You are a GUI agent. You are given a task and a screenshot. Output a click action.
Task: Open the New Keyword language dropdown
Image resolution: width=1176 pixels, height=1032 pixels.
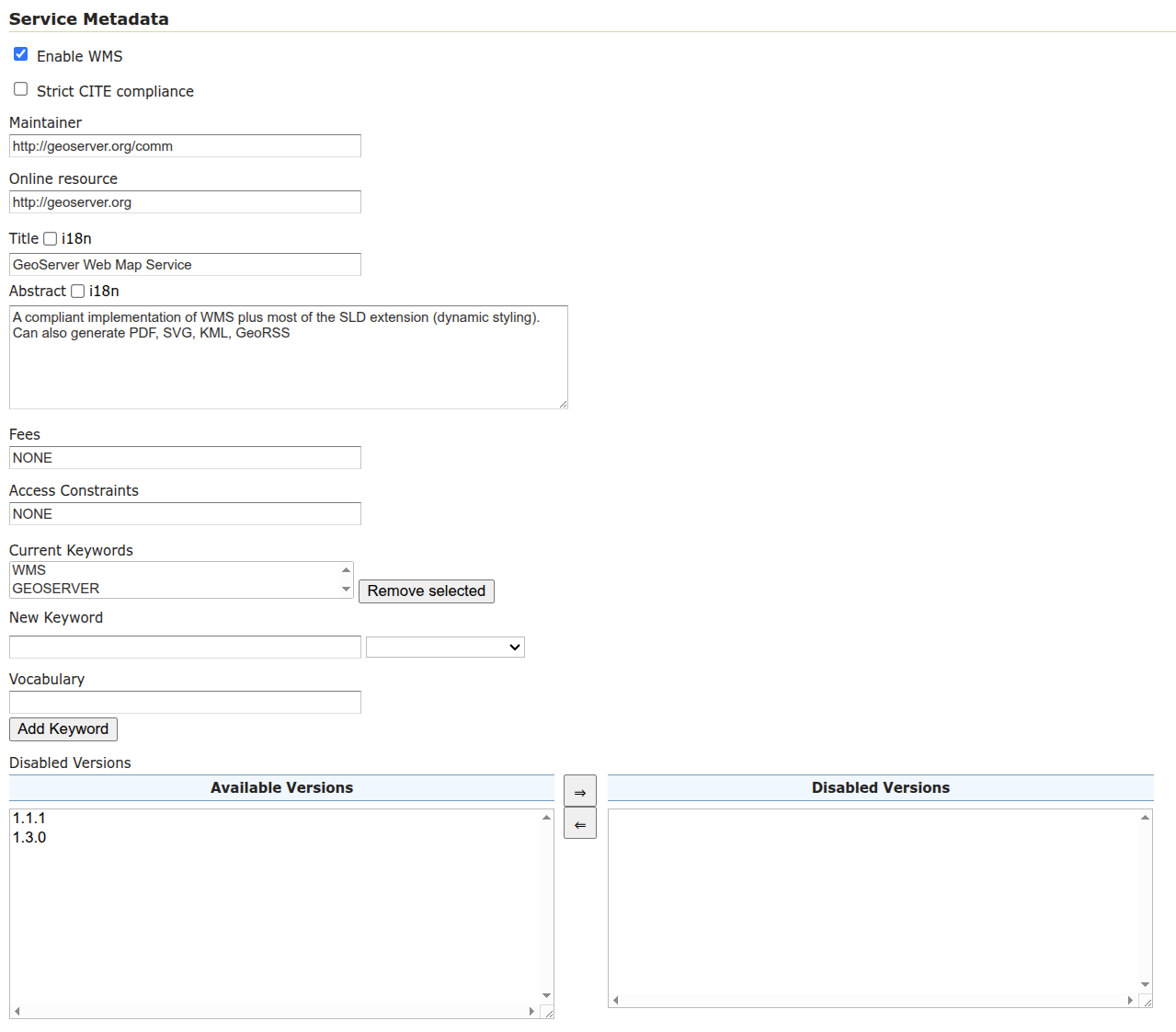(445, 648)
